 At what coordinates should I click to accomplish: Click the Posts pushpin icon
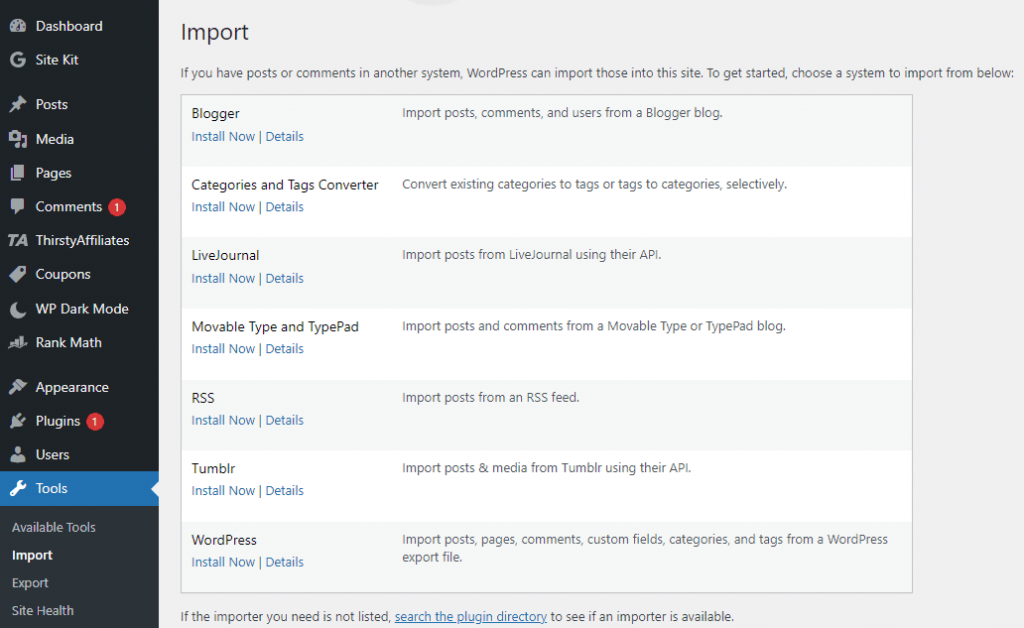point(18,104)
